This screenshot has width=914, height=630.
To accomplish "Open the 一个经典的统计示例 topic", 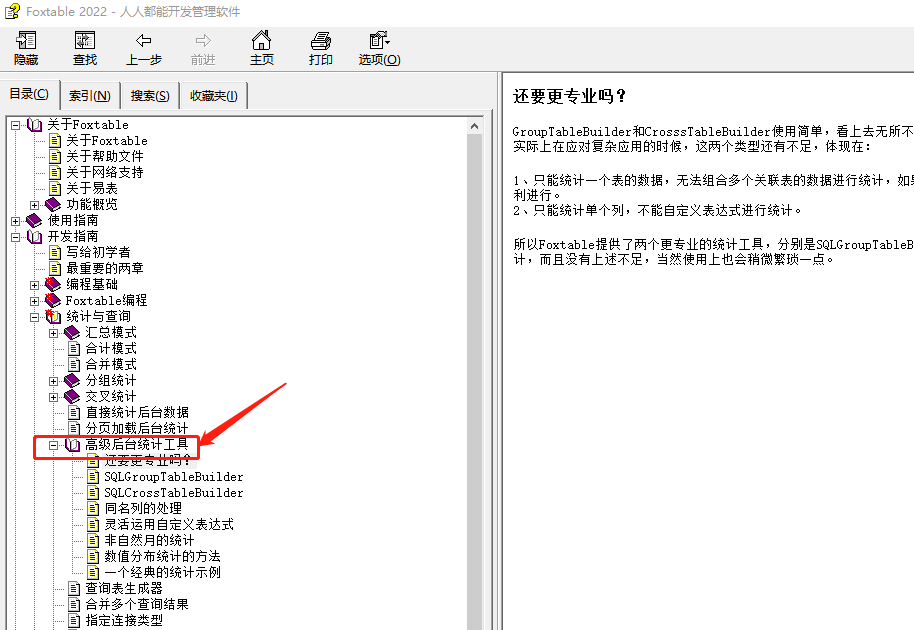I will point(162,572).
